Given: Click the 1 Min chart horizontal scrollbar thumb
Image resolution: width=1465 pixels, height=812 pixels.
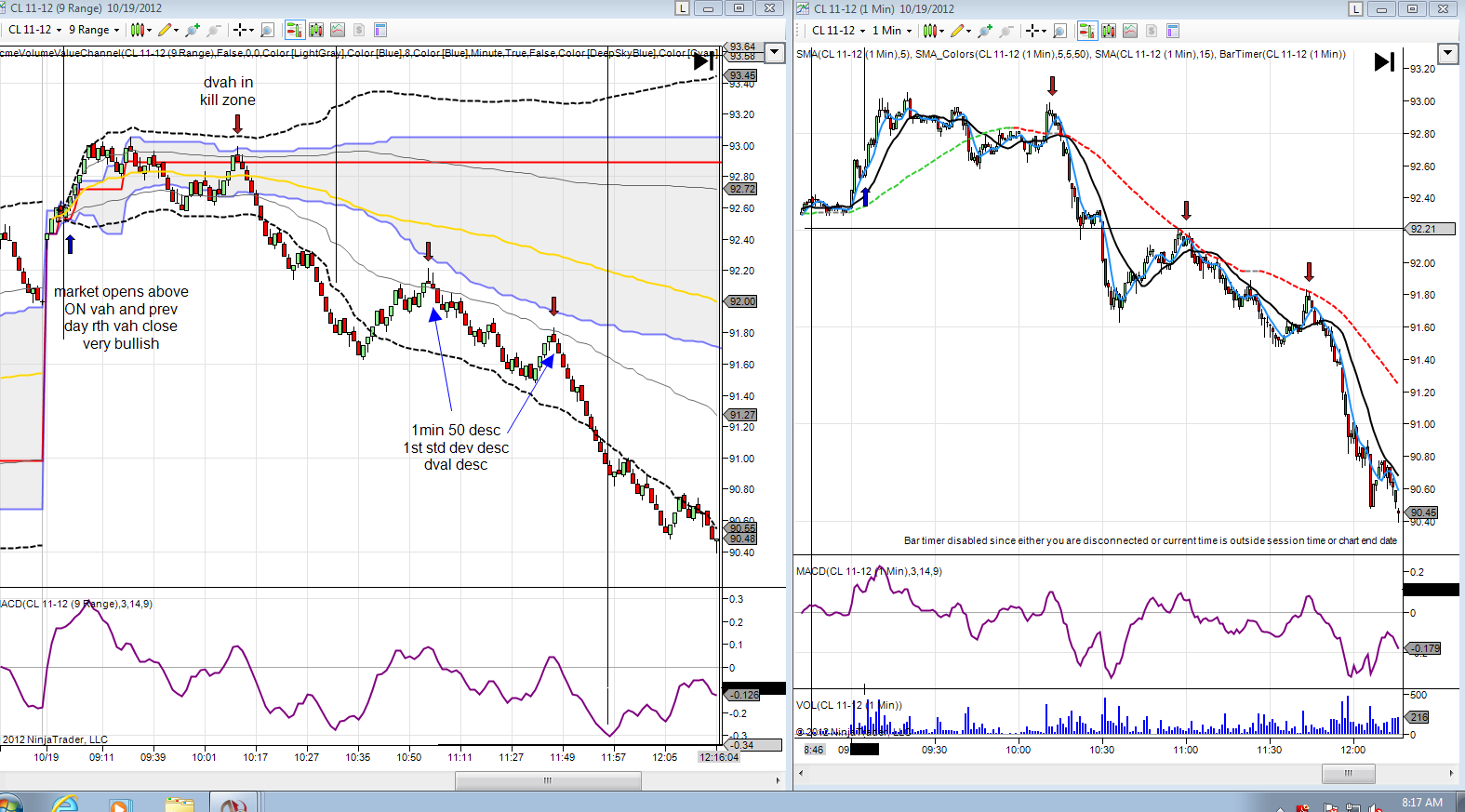Looking at the screenshot, I should pos(1348,773).
